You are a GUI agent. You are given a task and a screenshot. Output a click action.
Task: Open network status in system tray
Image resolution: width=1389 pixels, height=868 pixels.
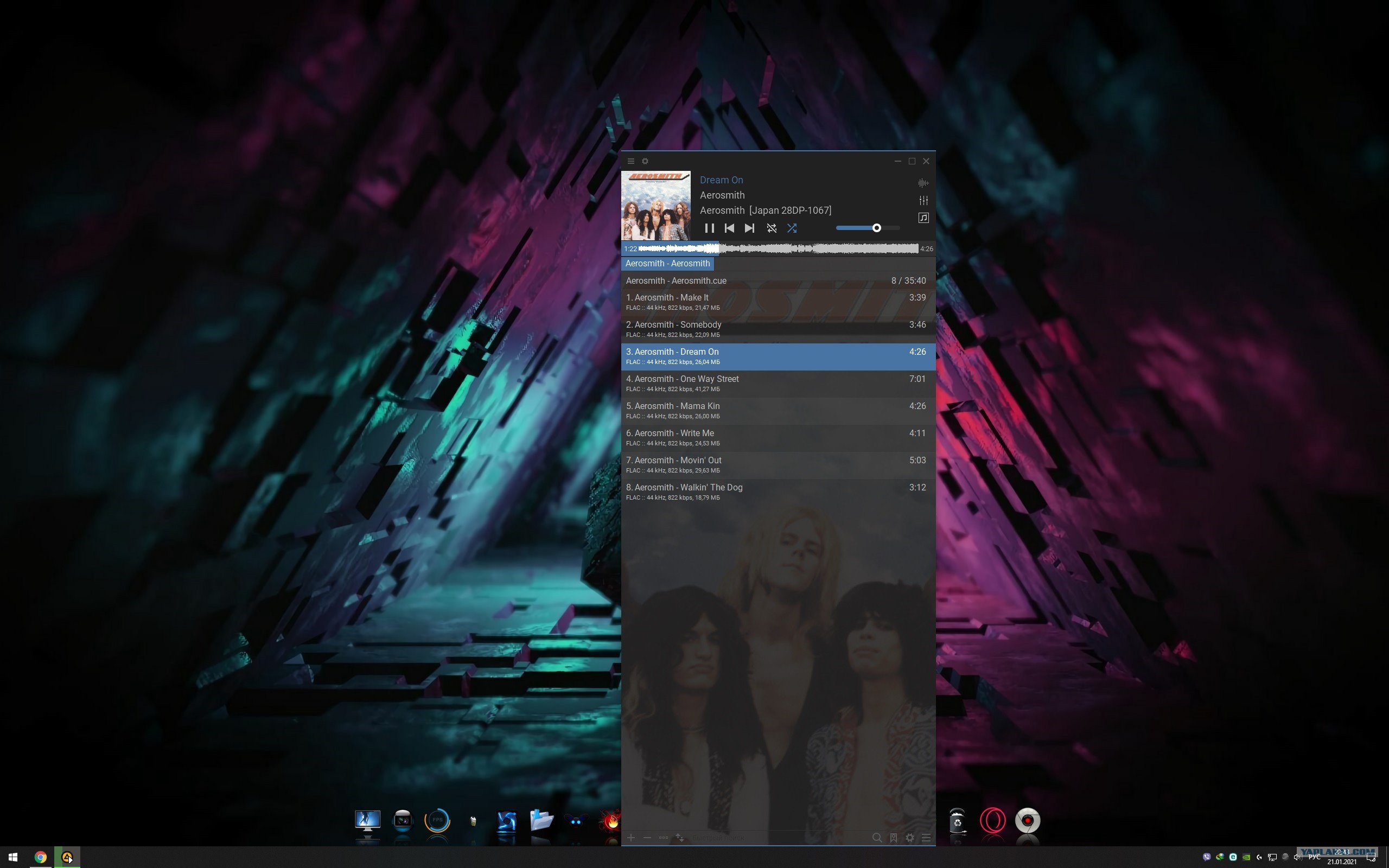(1272, 857)
